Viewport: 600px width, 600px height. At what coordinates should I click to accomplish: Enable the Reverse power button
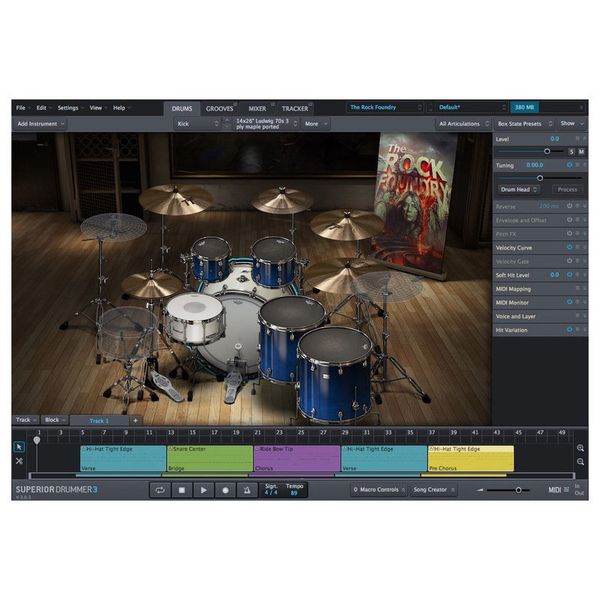569,206
